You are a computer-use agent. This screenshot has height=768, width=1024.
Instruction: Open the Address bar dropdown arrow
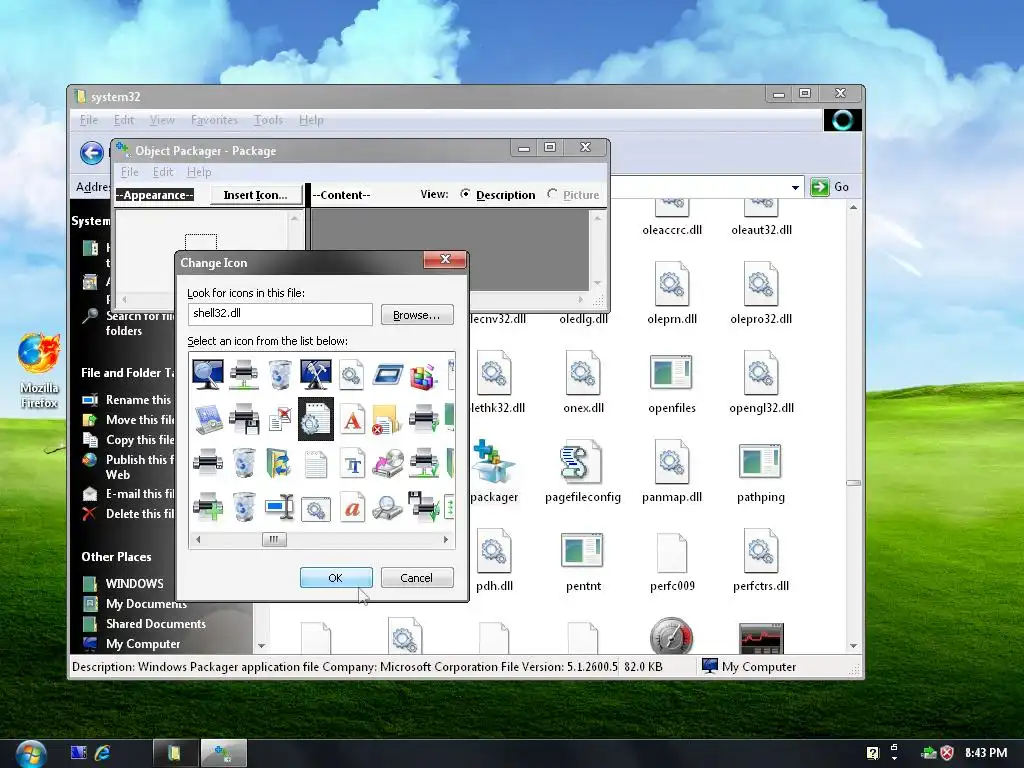795,187
